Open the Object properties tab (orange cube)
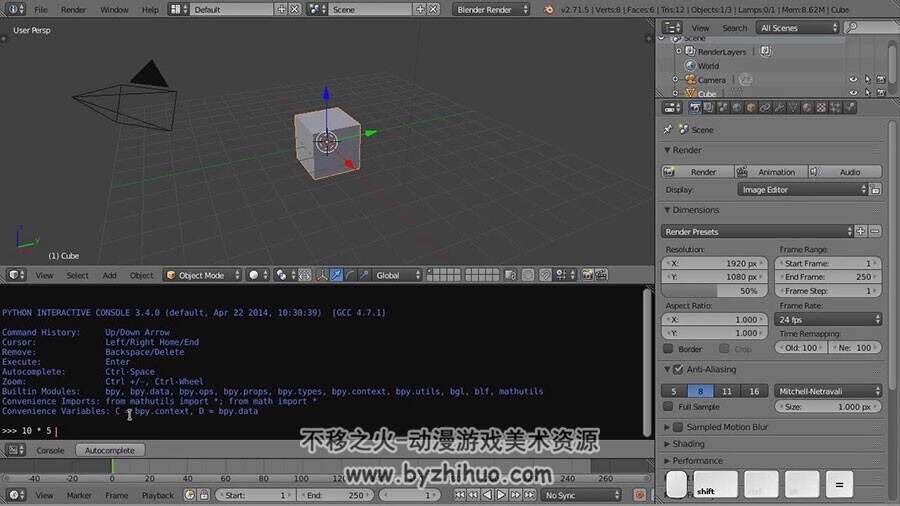 click(x=751, y=107)
